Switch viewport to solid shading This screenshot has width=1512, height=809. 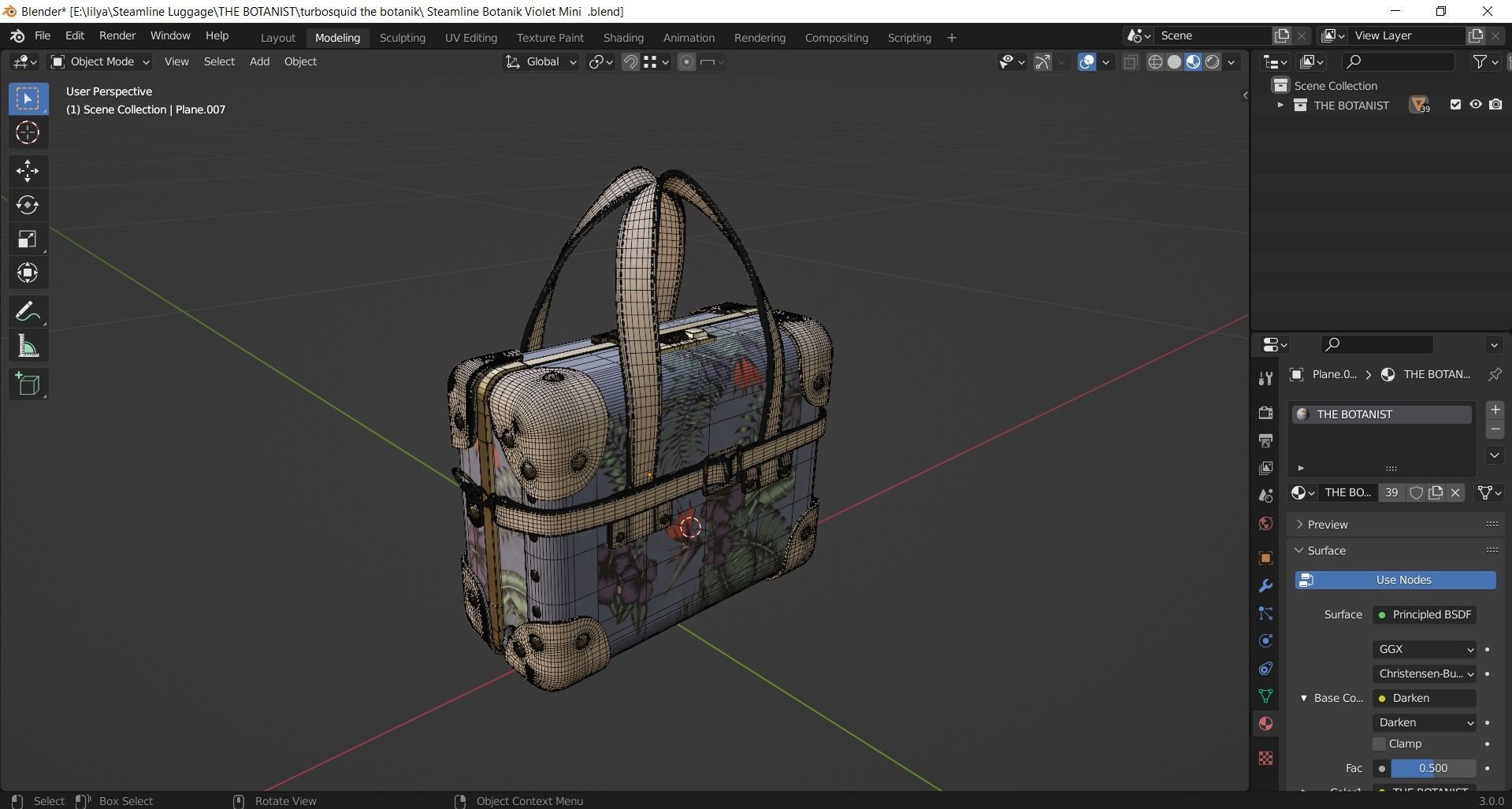tap(1174, 61)
